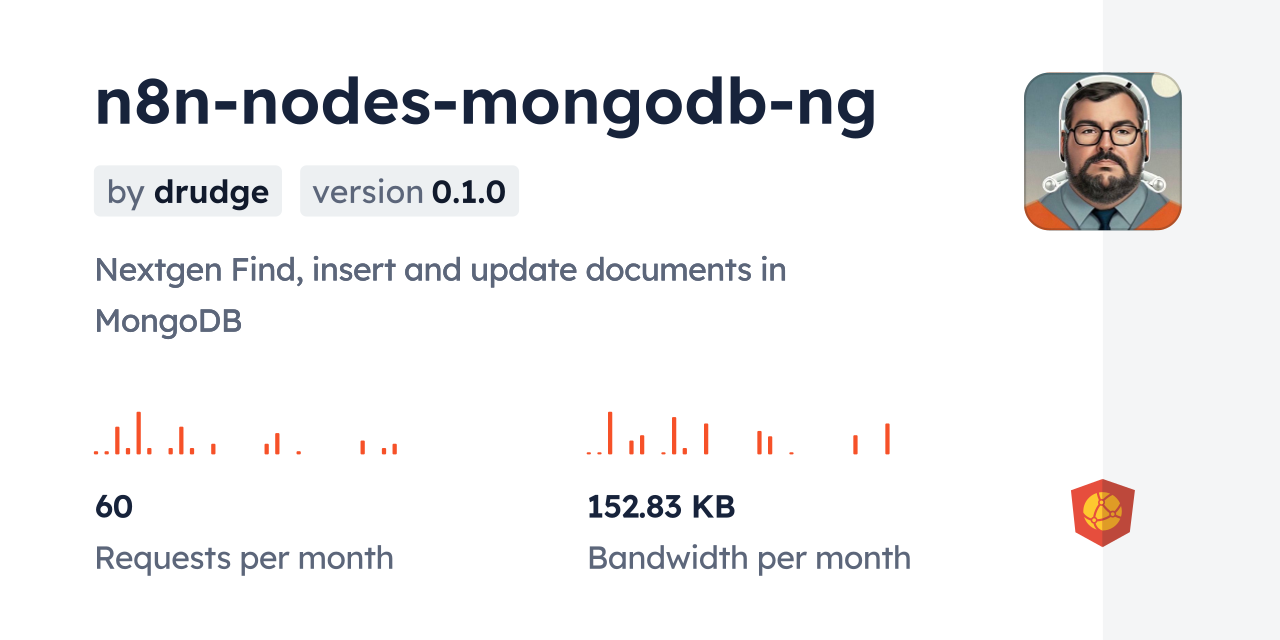
Task: Click the rightmost bar in the bandwidth chart
Action: coord(887,439)
